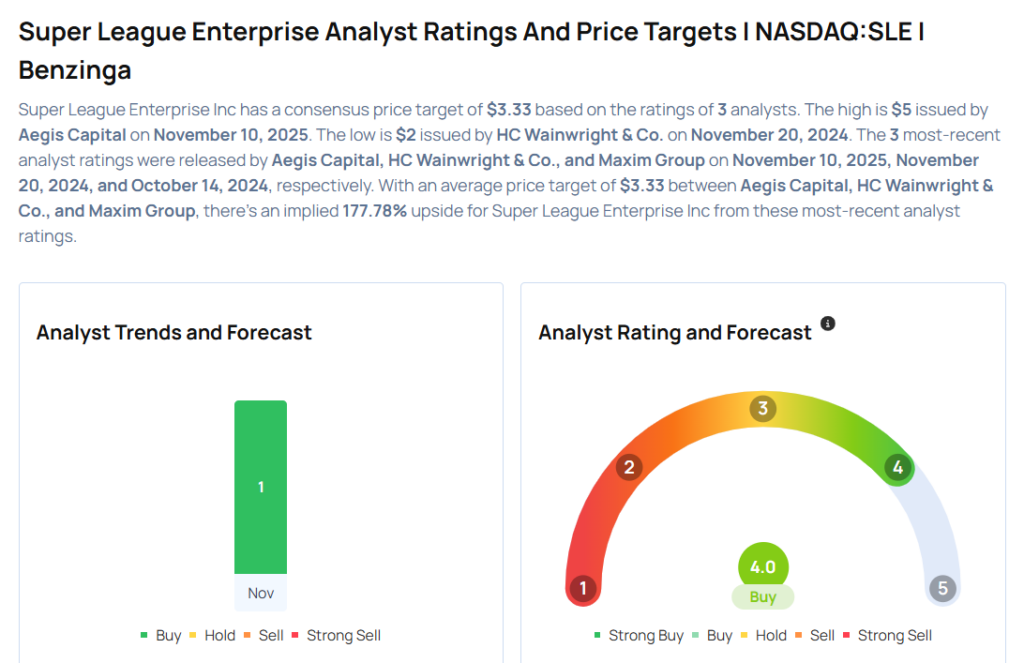The height and width of the screenshot is (663, 1024).
Task: Toggle Strong Sell in Analyst Rating legend
Action: click(888, 635)
